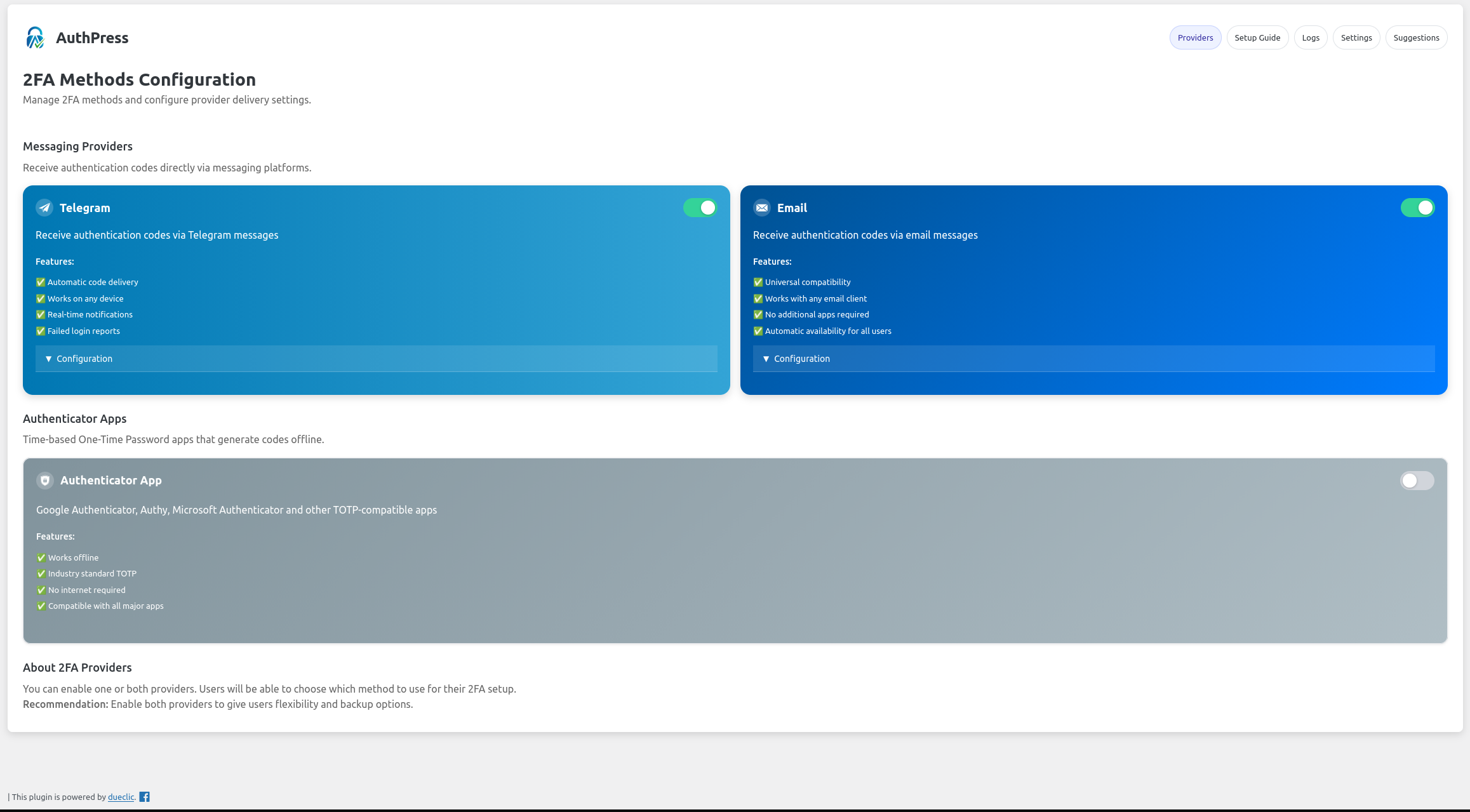Screen dimensions: 1470x812
Task: Click the checkmark beside Industry standard TOTP
Action: point(40,573)
